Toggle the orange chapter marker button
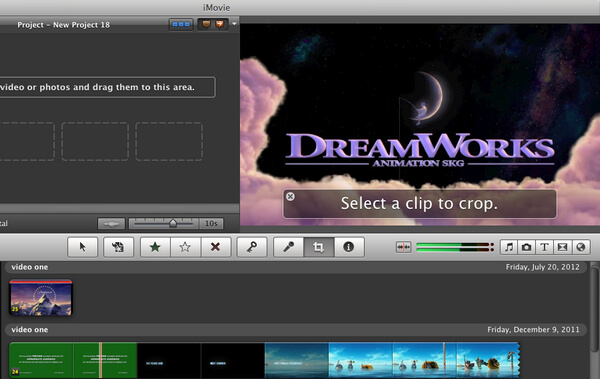Viewport: 600px width, 379px height. tap(220, 25)
